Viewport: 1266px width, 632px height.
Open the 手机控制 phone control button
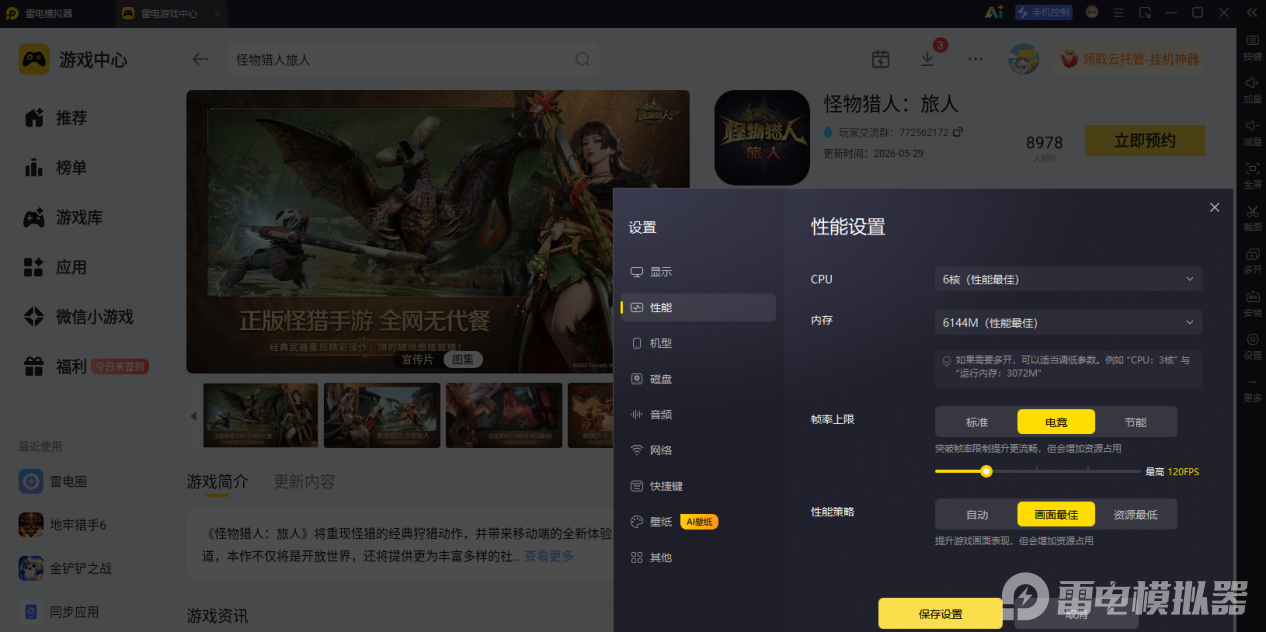[x=1043, y=13]
